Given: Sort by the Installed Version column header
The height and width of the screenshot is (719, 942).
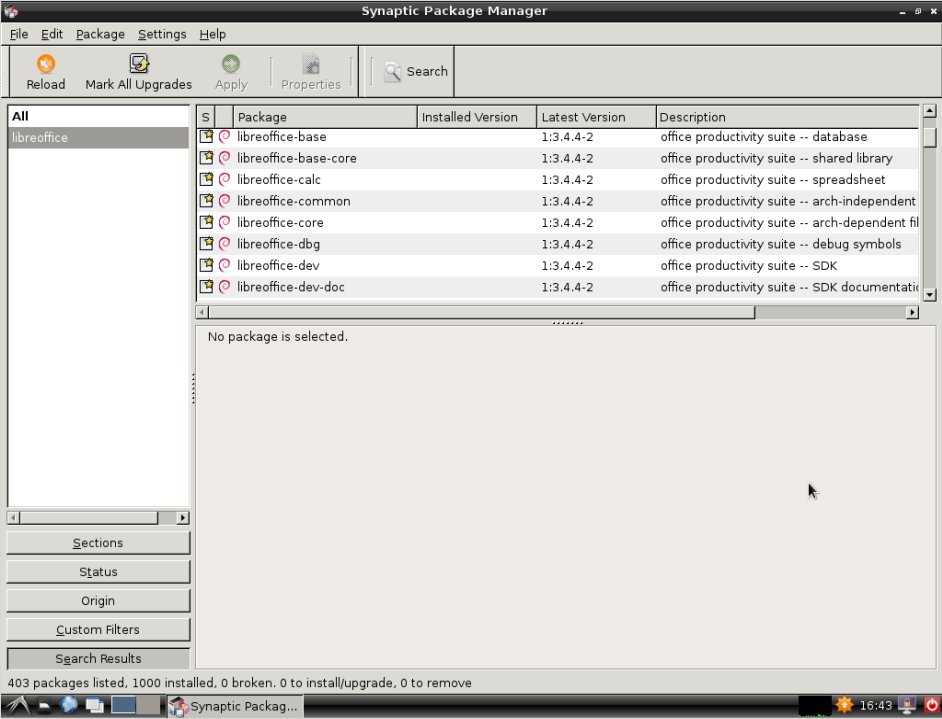Looking at the screenshot, I should pyautogui.click(x=476, y=117).
